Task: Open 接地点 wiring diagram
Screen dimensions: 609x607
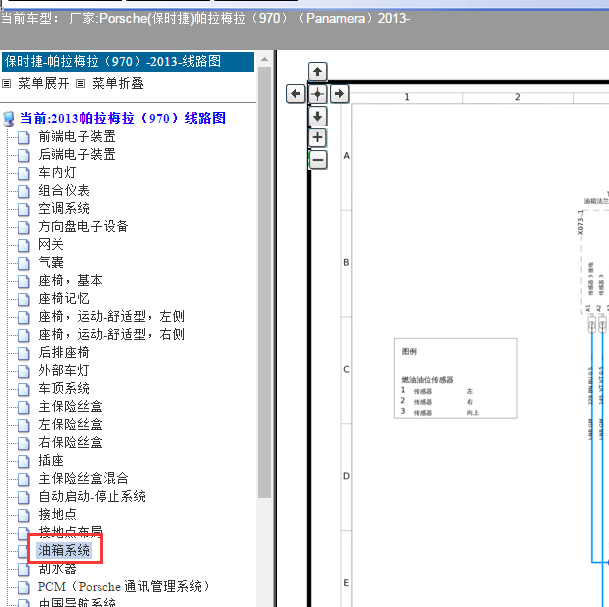Action: tap(57, 514)
